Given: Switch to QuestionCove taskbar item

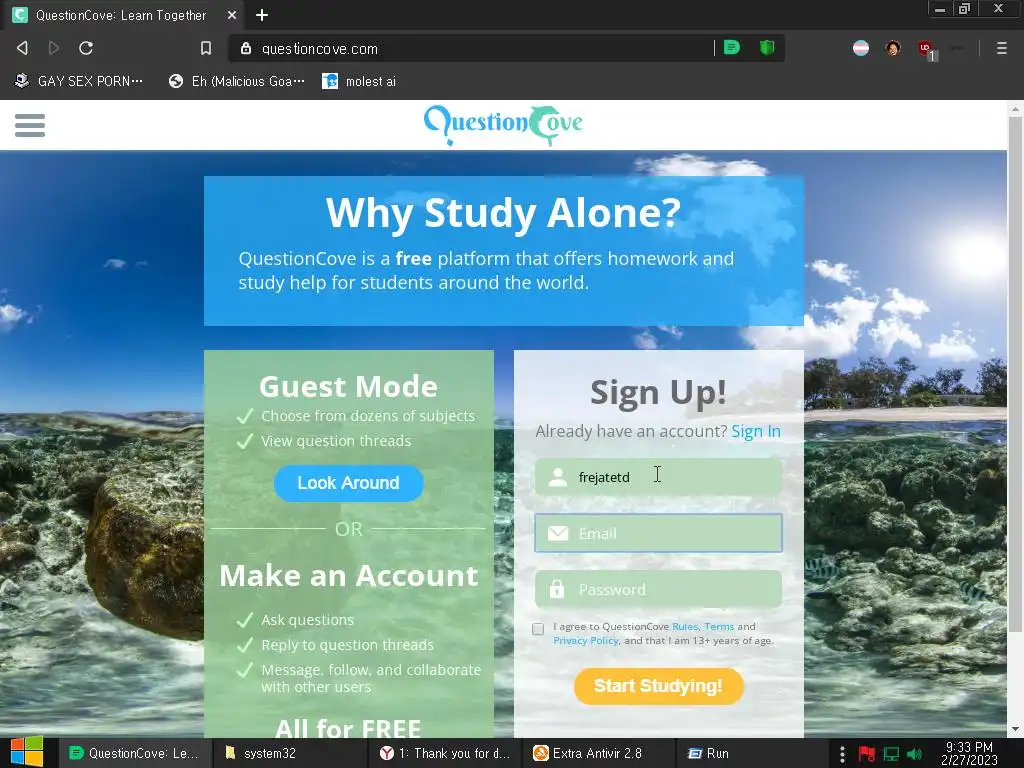Looking at the screenshot, I should tap(135, 753).
